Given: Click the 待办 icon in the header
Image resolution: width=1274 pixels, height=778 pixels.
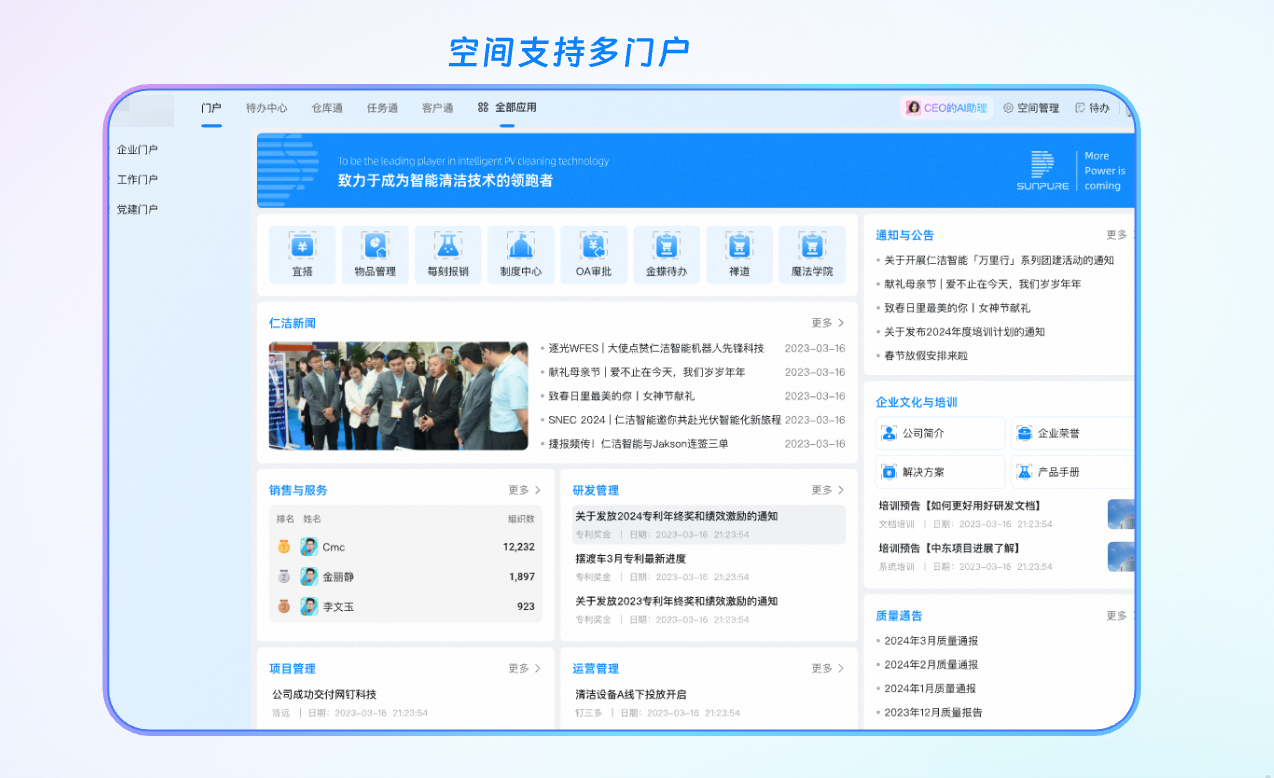Looking at the screenshot, I should (x=1080, y=108).
